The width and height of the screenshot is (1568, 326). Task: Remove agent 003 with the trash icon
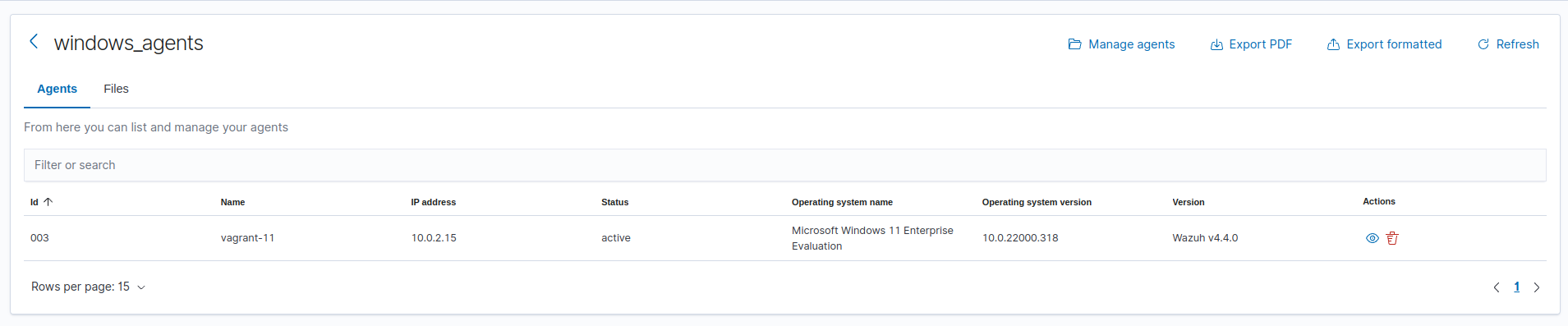pos(1392,238)
